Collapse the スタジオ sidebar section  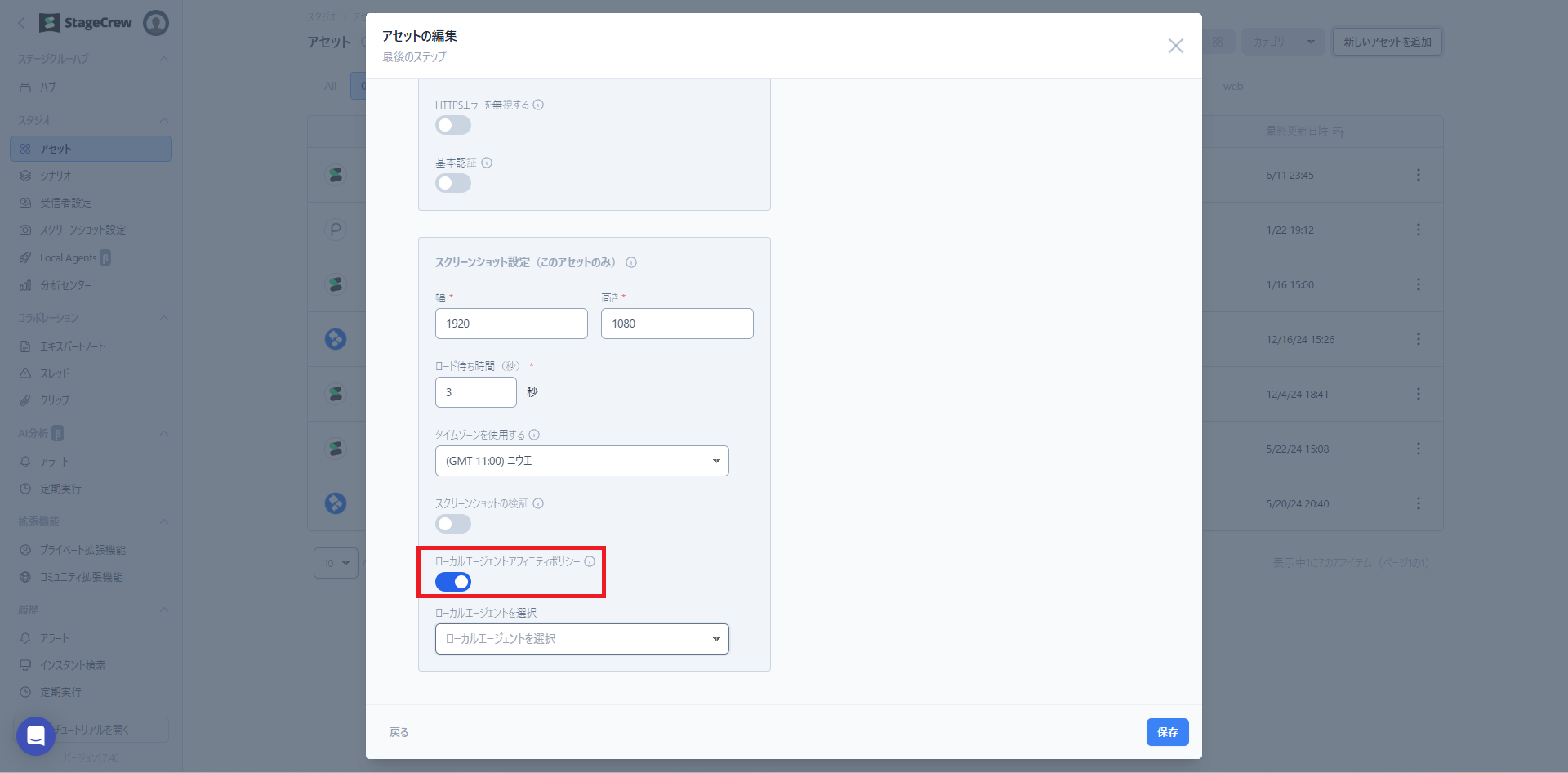(164, 120)
